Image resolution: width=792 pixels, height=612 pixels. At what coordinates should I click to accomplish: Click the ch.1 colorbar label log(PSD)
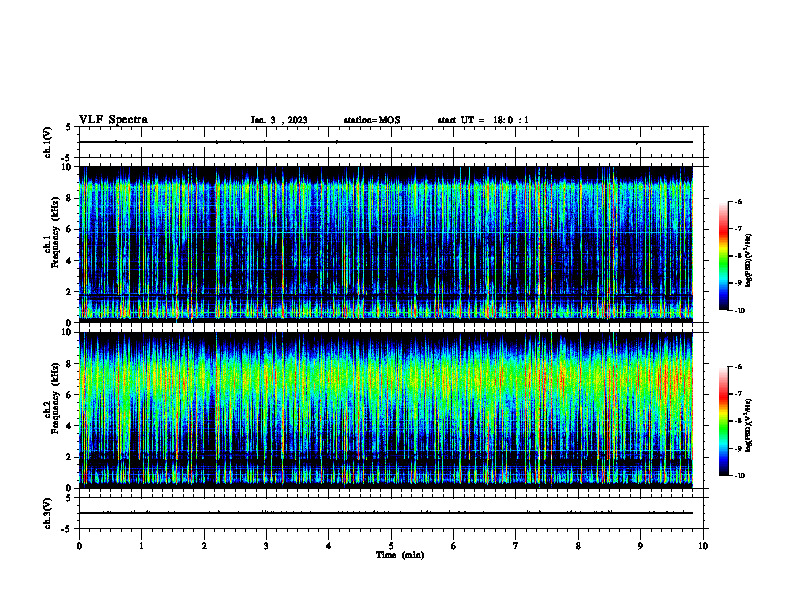748,261
